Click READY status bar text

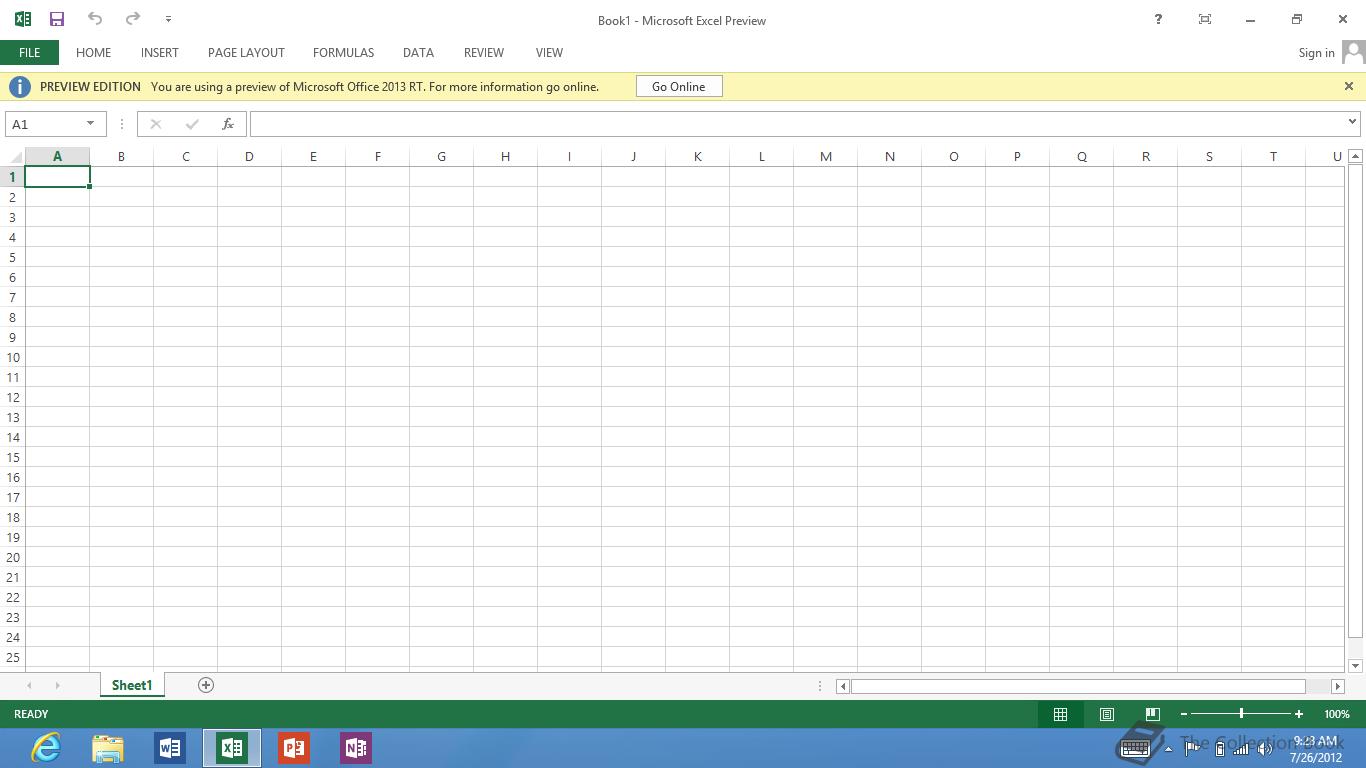coord(31,714)
